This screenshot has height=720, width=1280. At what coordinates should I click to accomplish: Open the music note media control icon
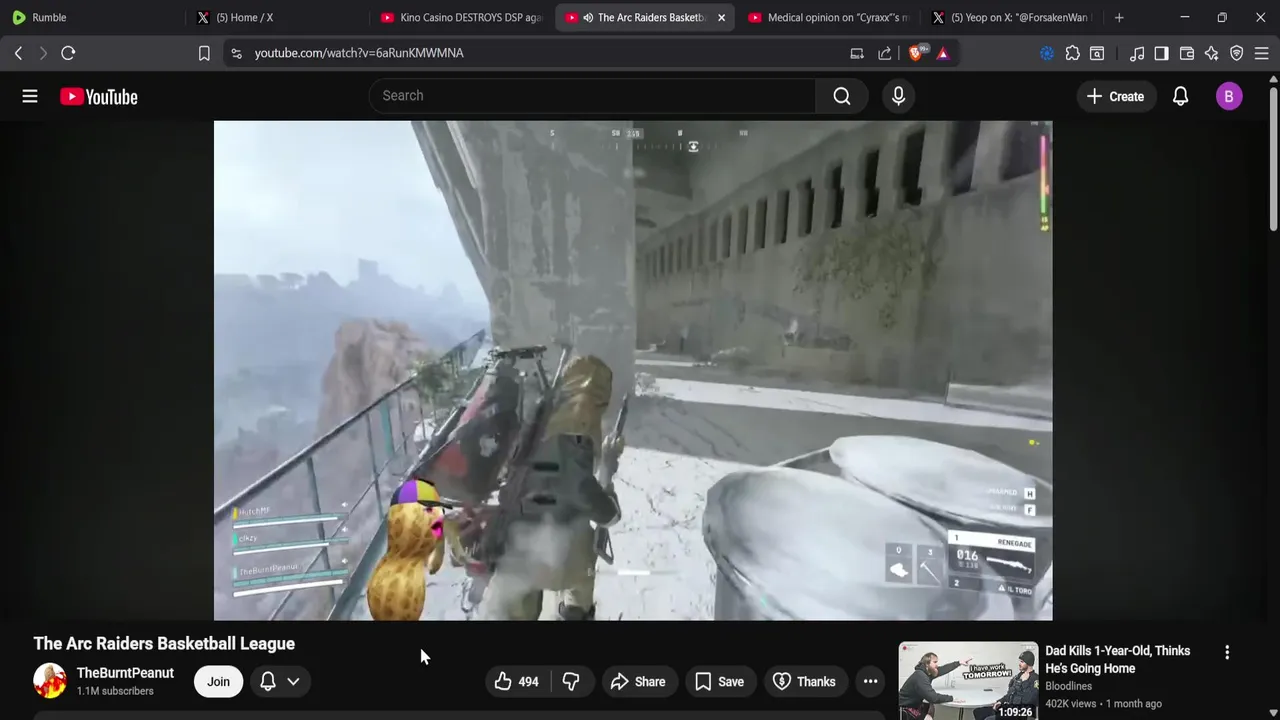coord(1137,53)
